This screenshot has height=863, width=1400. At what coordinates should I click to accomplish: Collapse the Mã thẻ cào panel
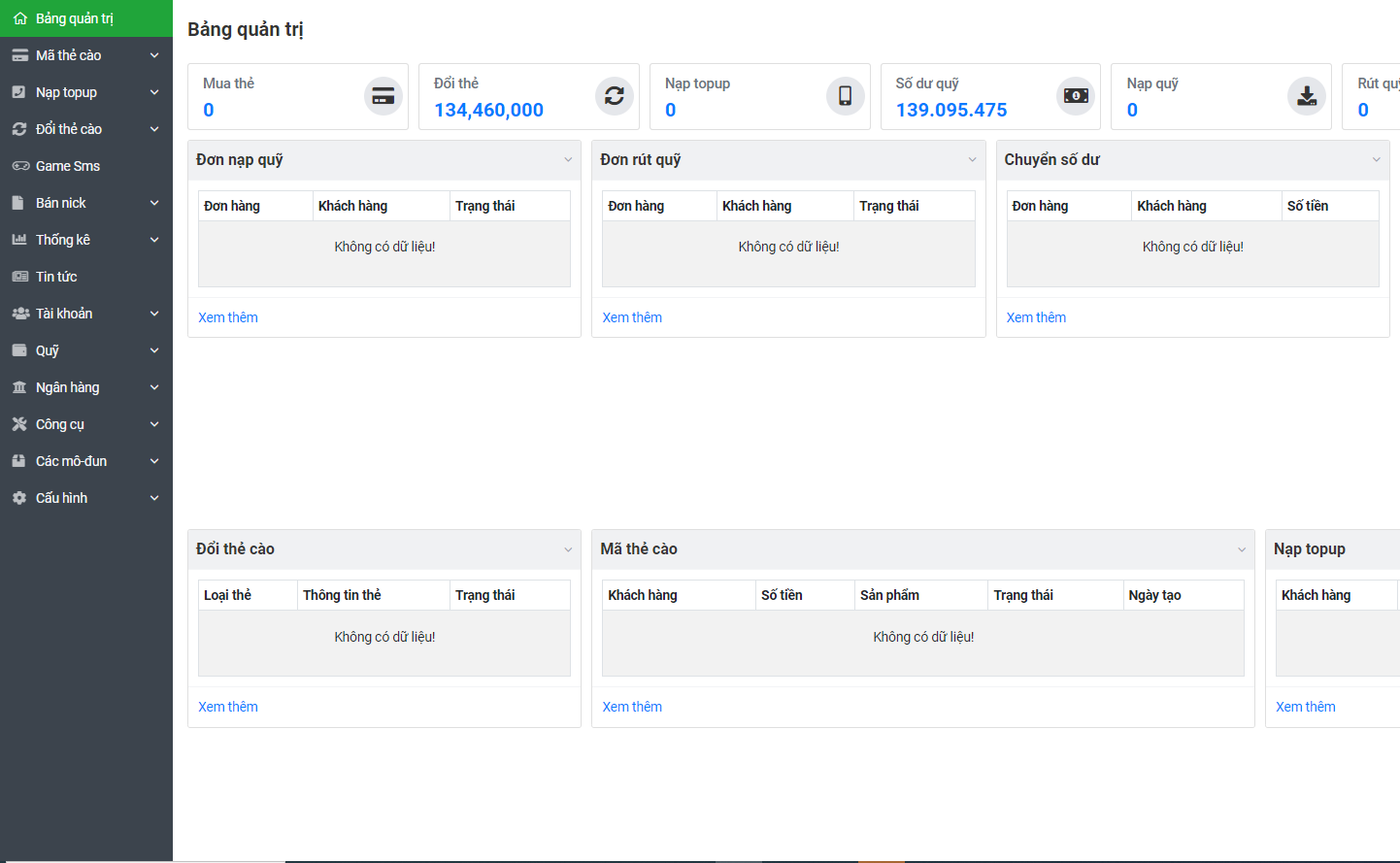pos(1241,549)
